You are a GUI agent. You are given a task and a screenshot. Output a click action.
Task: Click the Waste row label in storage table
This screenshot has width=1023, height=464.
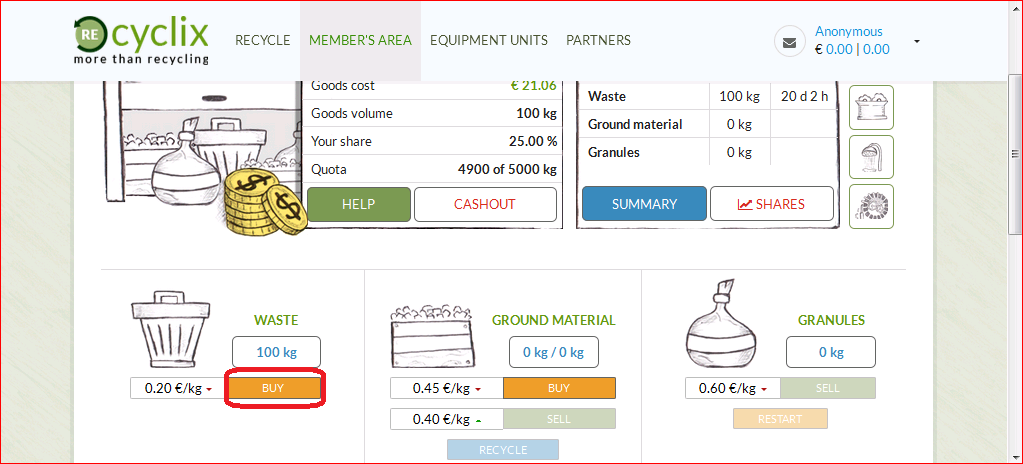607,97
